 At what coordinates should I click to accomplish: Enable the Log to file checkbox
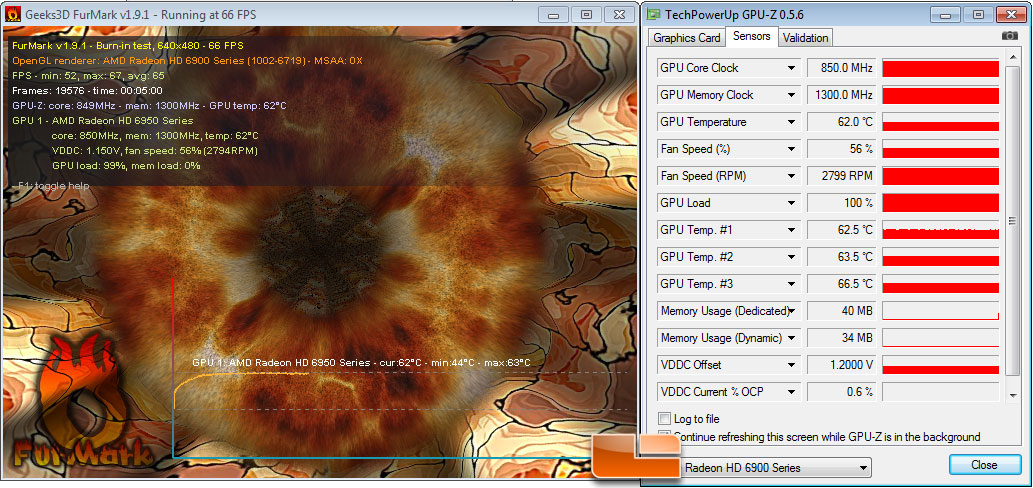(664, 419)
